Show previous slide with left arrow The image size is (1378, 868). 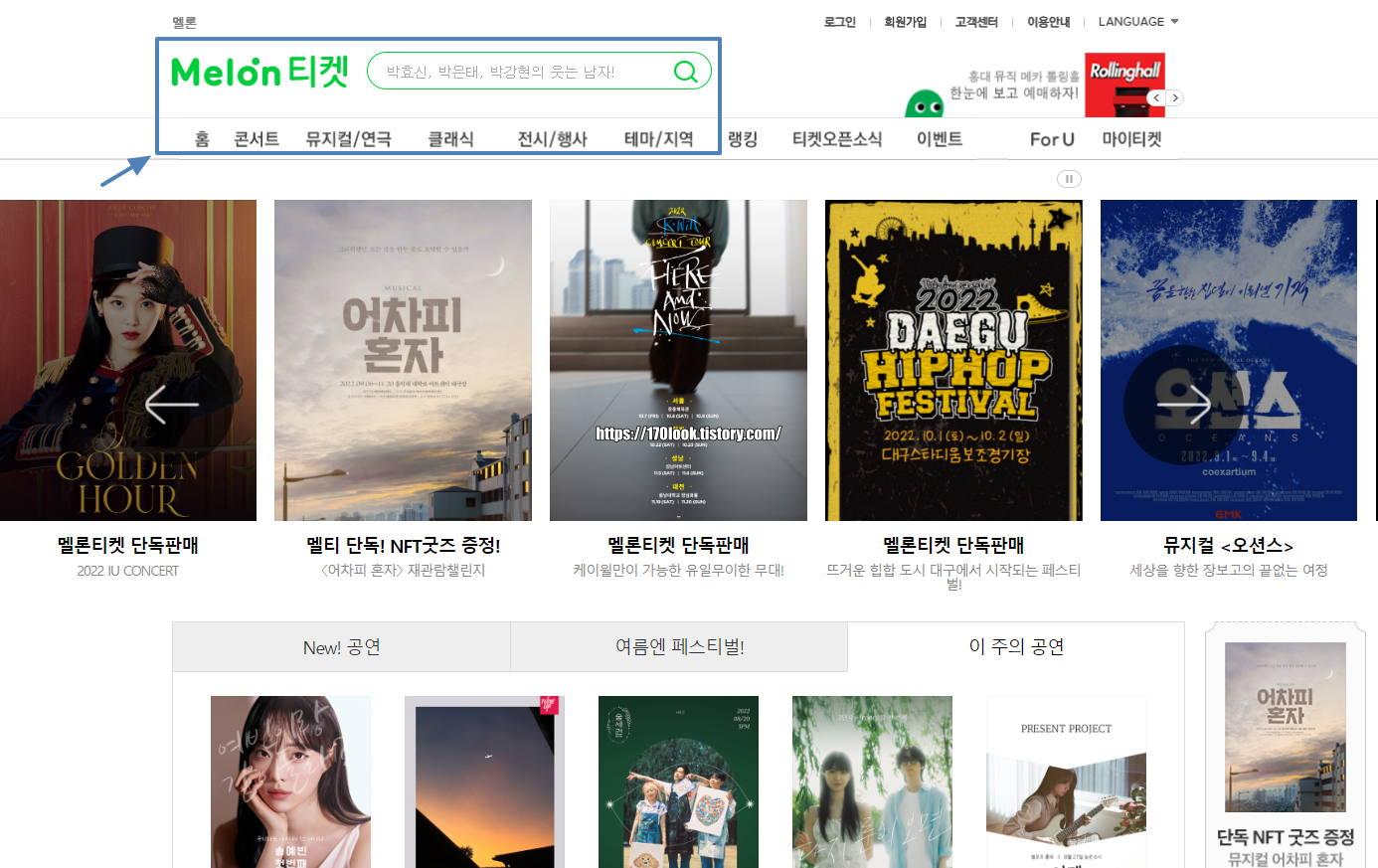click(172, 405)
